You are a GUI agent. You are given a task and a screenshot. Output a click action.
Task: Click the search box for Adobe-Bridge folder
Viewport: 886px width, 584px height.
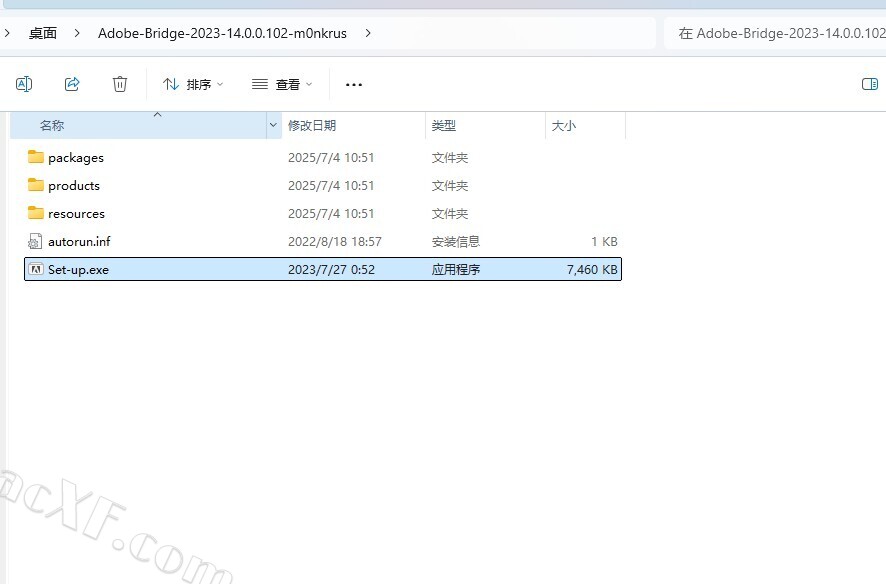click(x=775, y=33)
